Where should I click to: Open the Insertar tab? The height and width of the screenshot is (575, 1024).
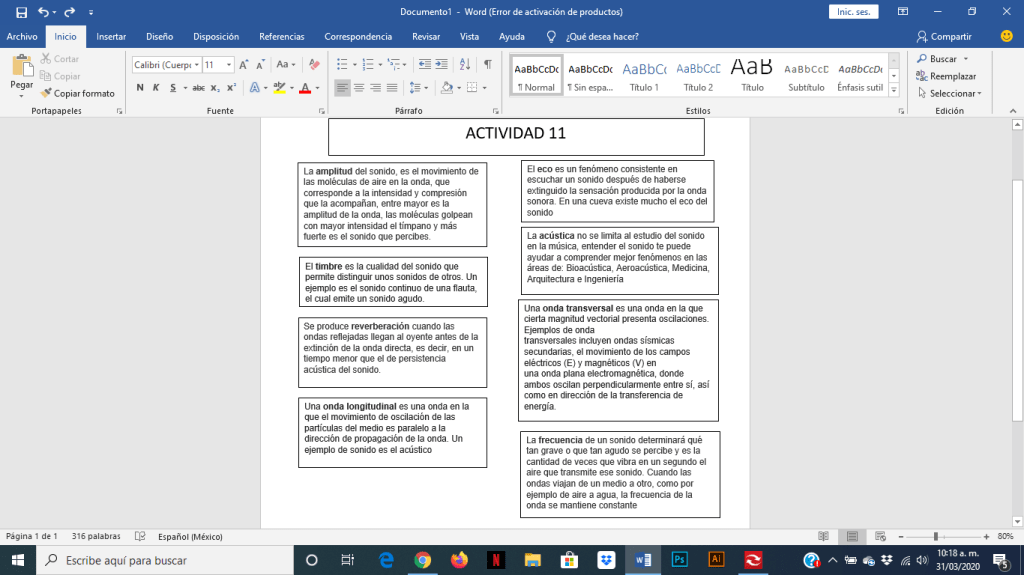[x=111, y=36]
